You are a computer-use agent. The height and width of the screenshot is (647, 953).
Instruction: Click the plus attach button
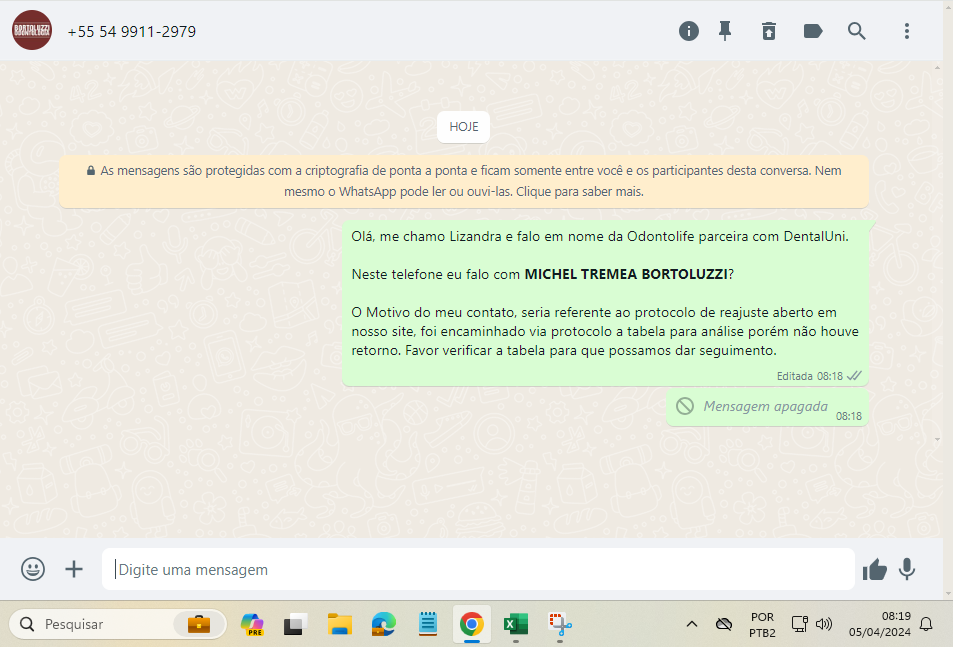point(74,569)
